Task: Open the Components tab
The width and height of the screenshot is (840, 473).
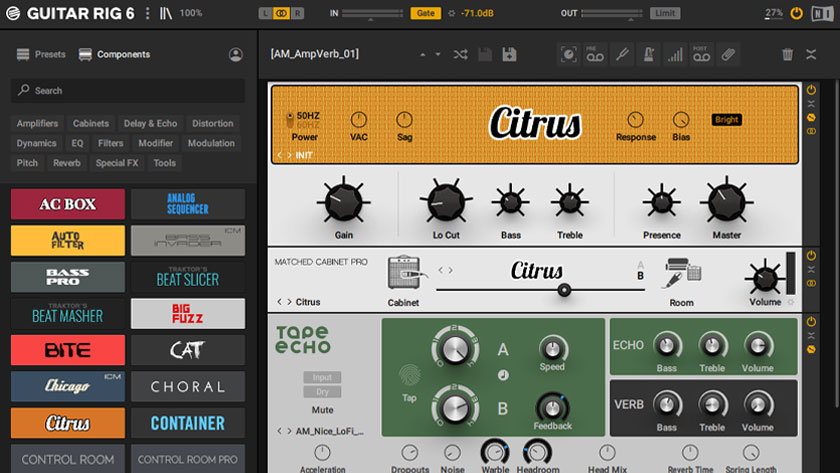Action: point(114,54)
